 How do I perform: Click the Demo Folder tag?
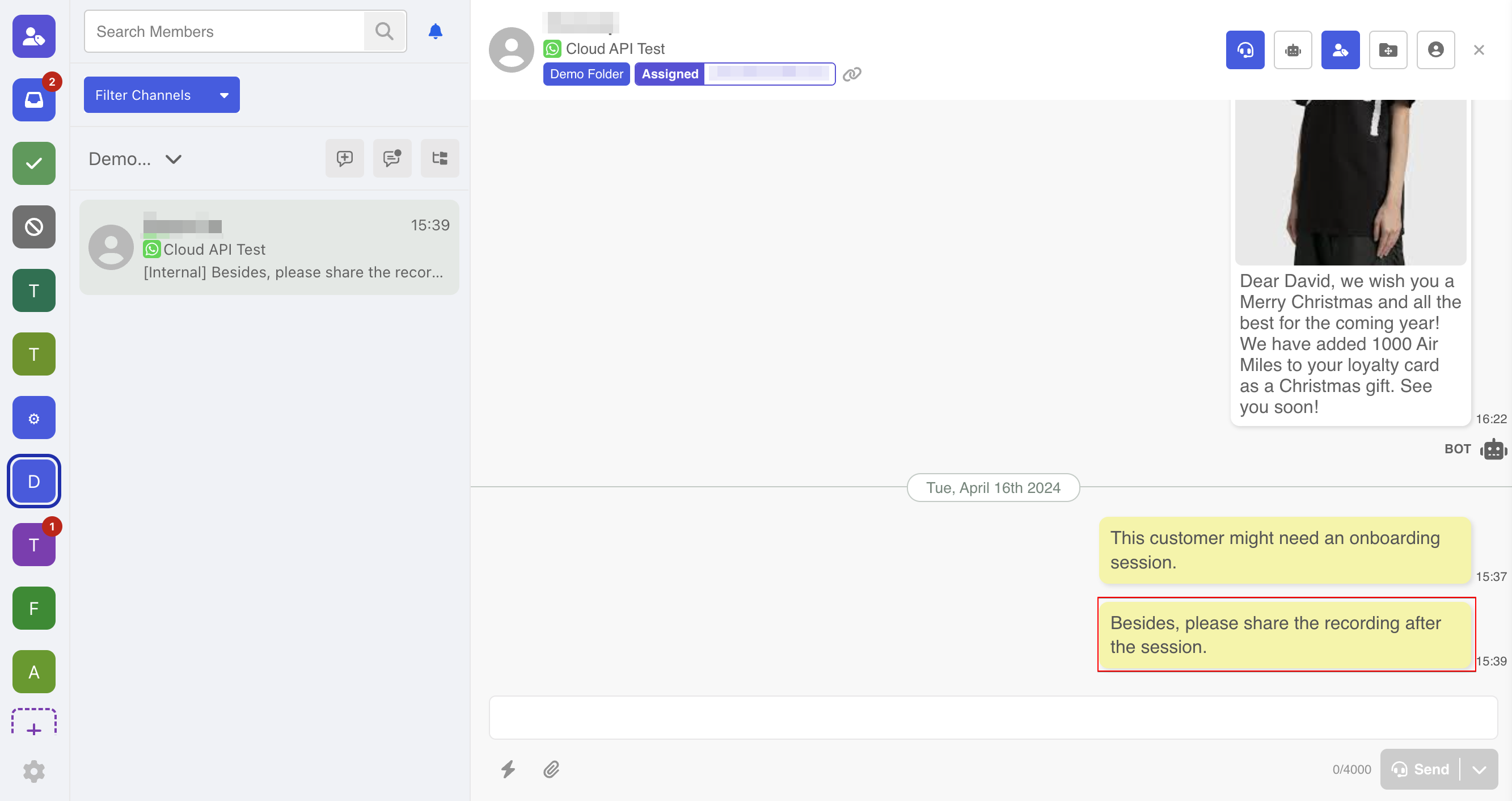pyautogui.click(x=586, y=74)
